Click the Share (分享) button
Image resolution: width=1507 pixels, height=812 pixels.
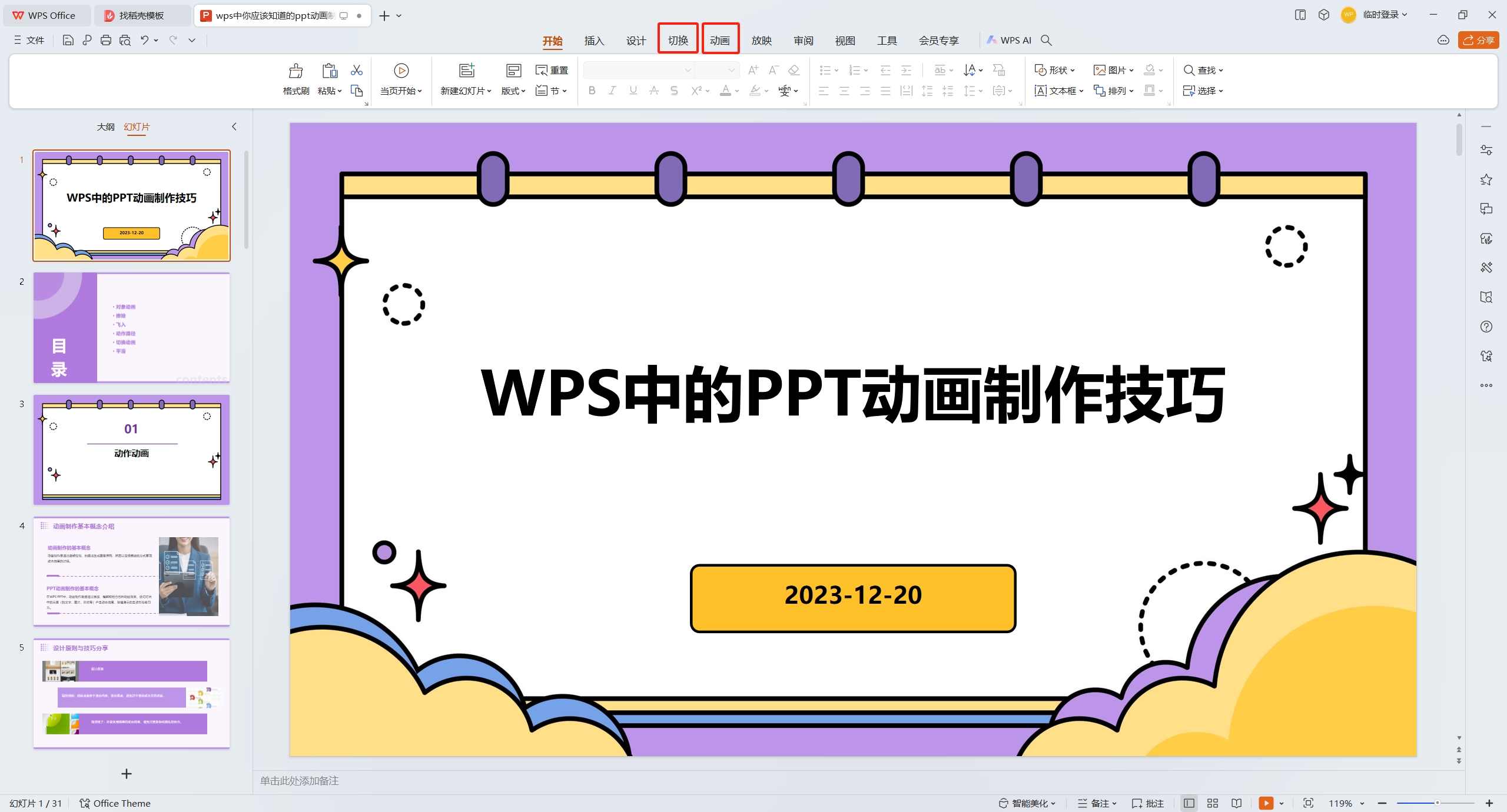tap(1478, 40)
